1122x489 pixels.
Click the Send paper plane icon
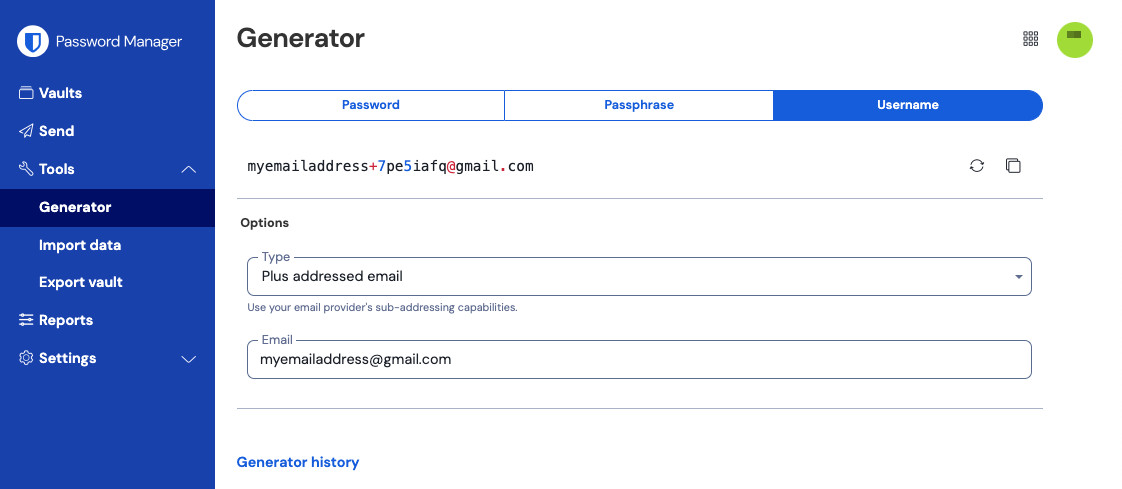click(x=26, y=131)
